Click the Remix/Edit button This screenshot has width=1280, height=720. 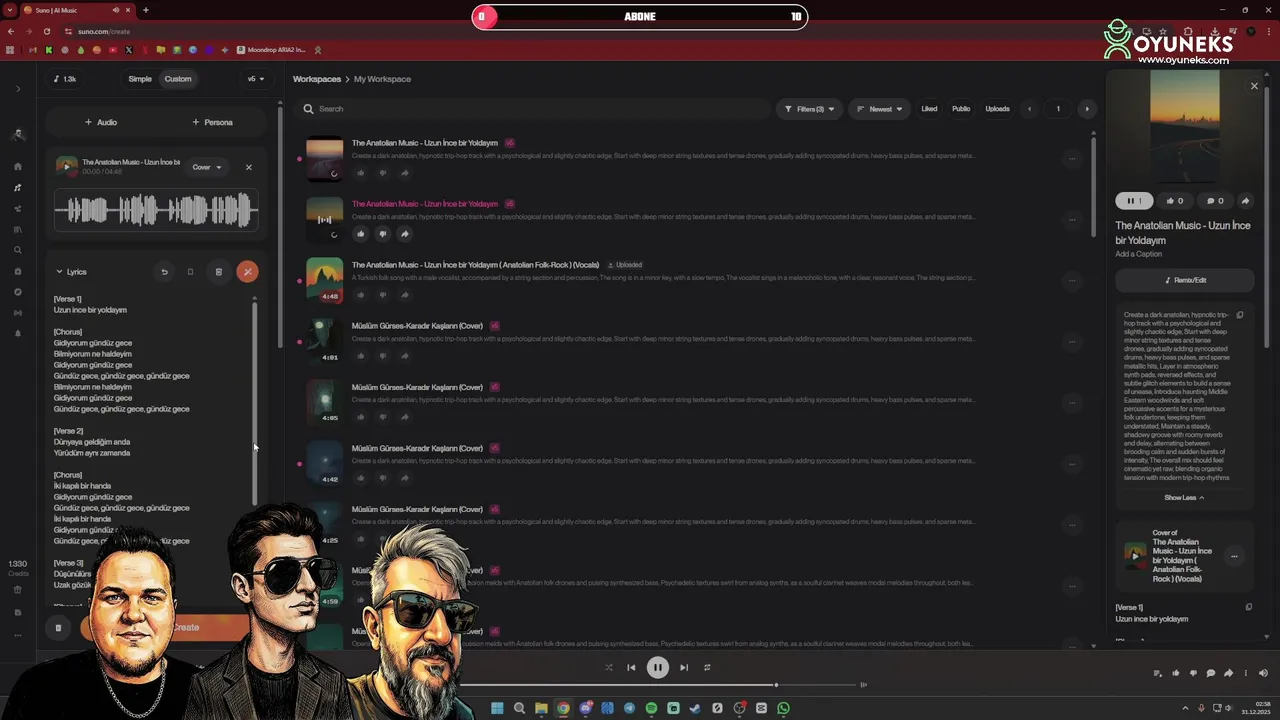pos(1185,280)
